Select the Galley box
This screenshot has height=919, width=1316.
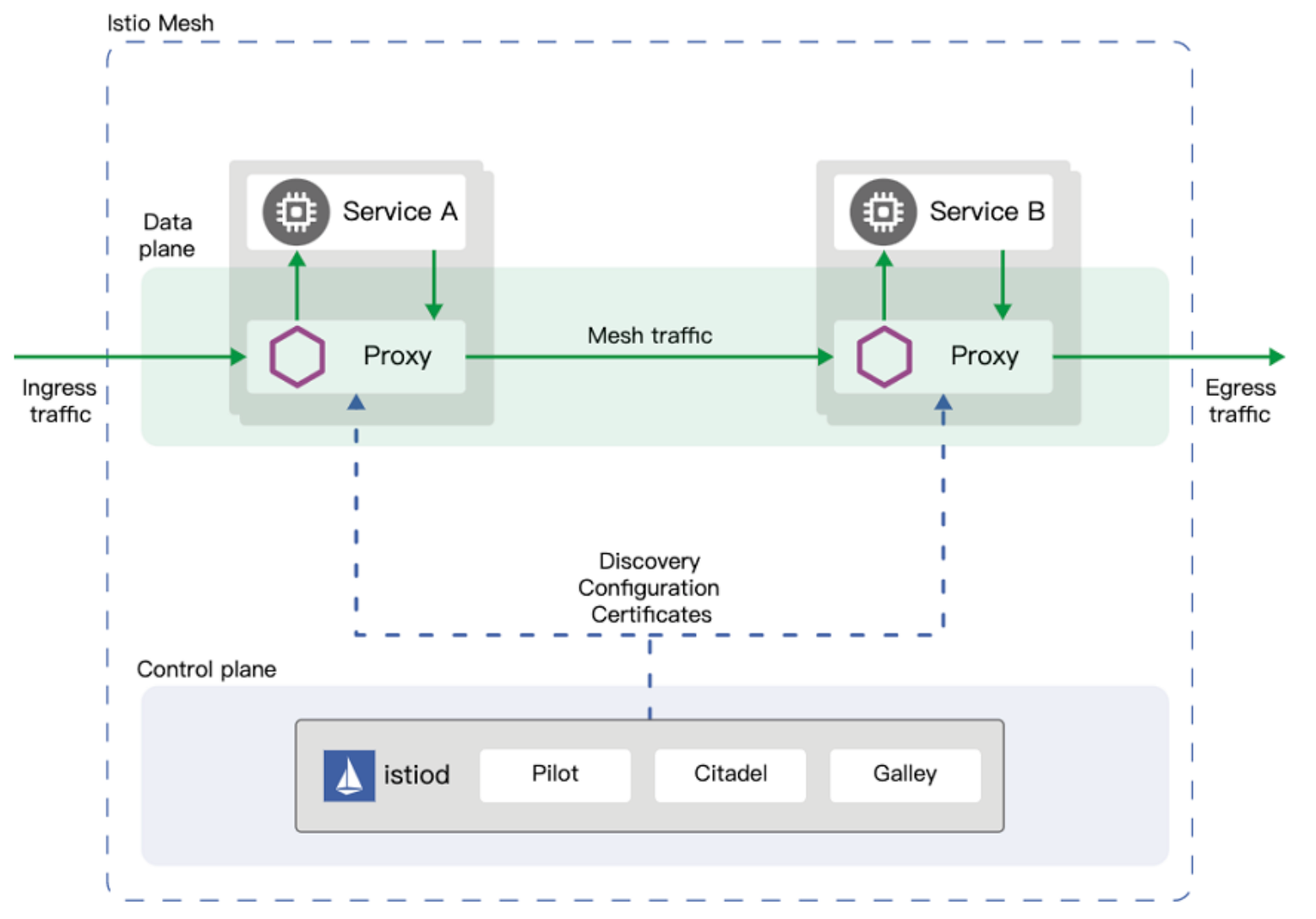tap(905, 775)
